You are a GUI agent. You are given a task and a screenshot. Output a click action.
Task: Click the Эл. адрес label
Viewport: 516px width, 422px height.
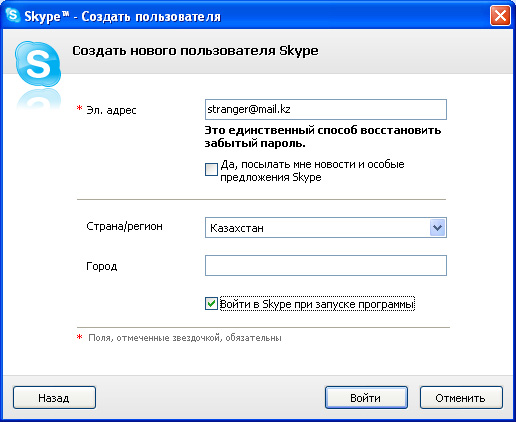(111, 110)
